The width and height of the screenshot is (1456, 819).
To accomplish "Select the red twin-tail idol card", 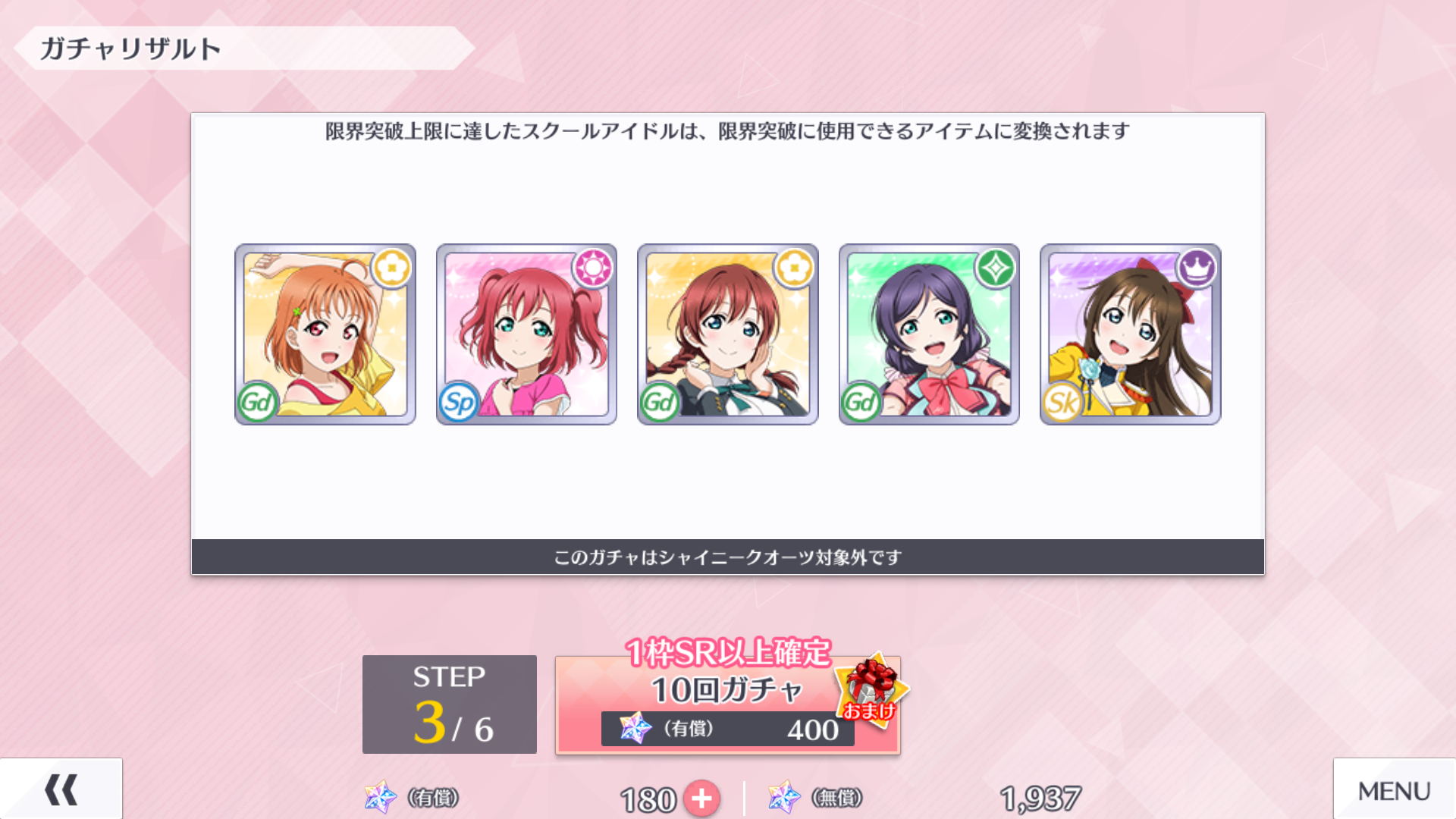I will coord(526,334).
